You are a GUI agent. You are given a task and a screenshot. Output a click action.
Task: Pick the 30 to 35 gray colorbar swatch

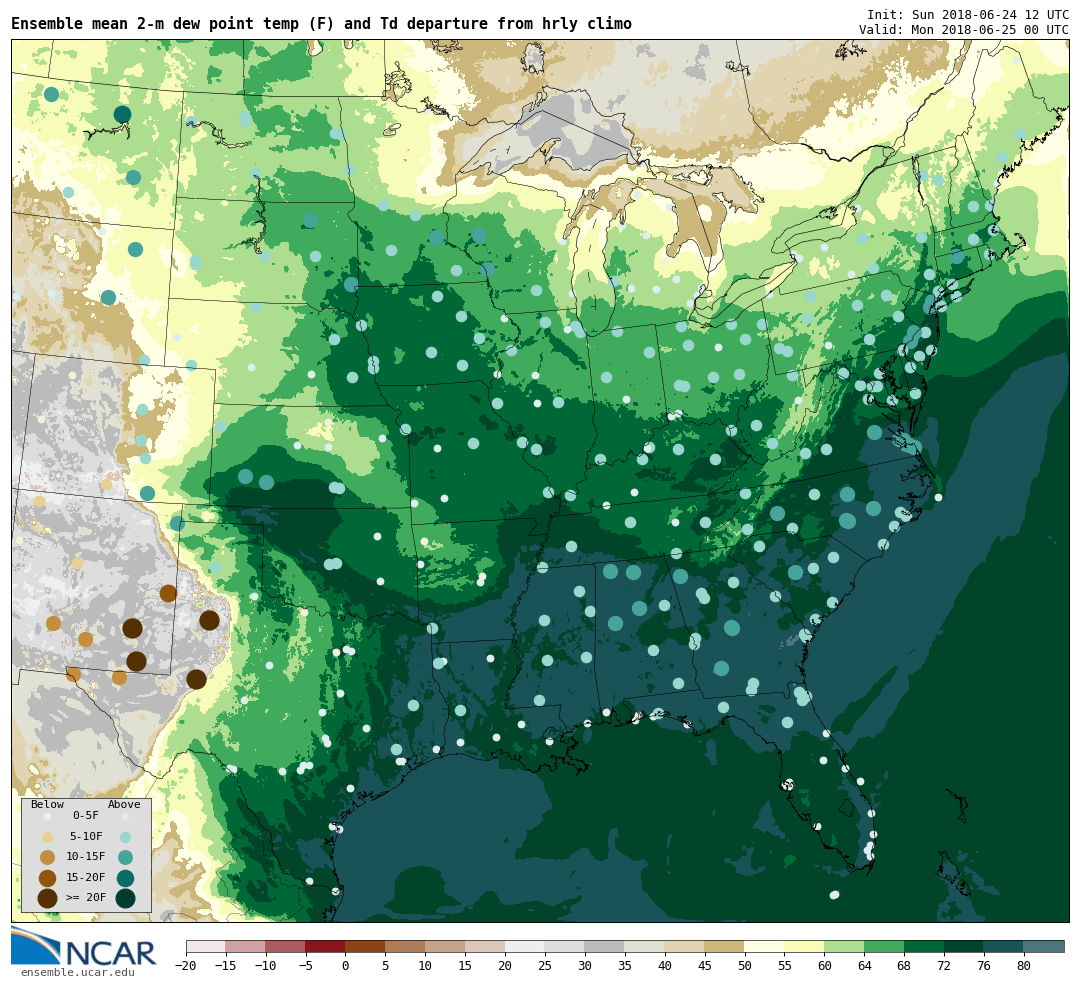click(605, 946)
